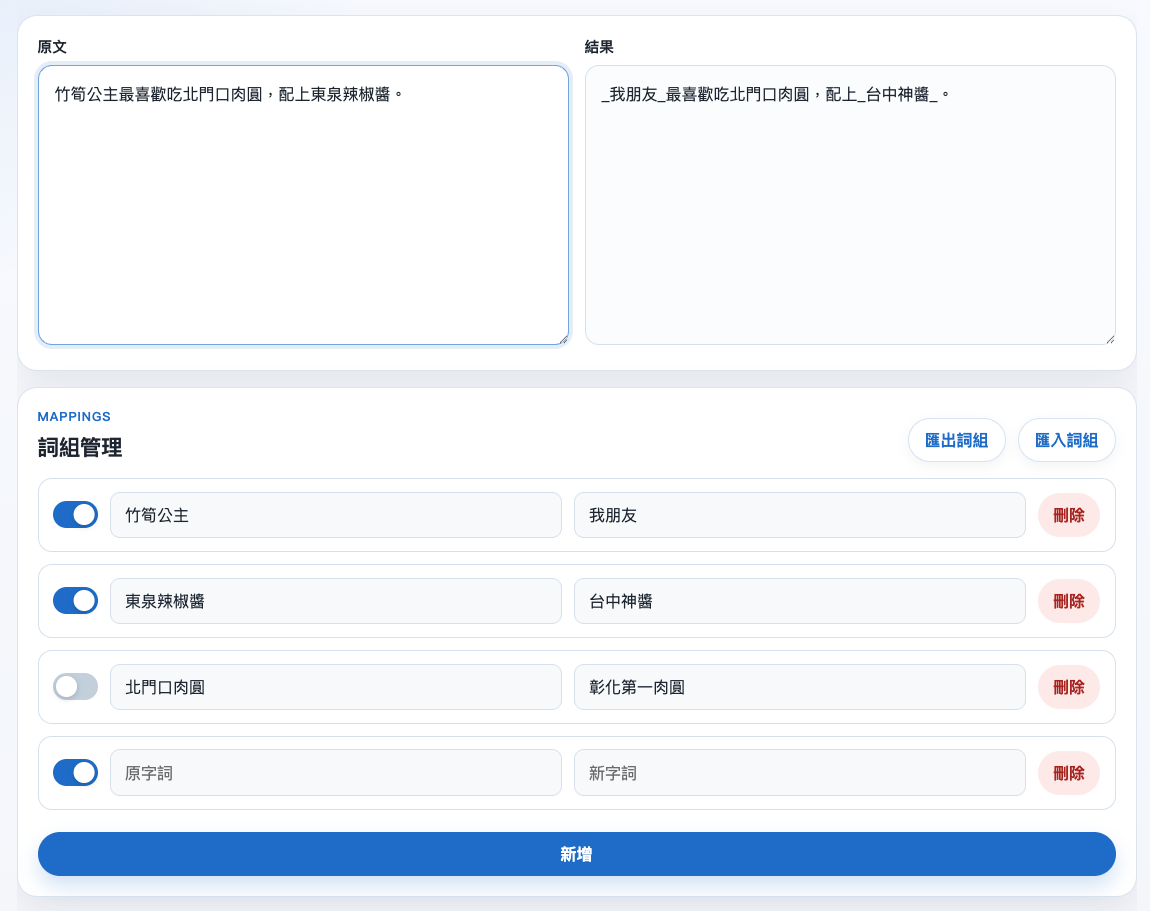Select the 竹筍公主 original word field
The height and width of the screenshot is (911, 1150).
click(x=335, y=514)
